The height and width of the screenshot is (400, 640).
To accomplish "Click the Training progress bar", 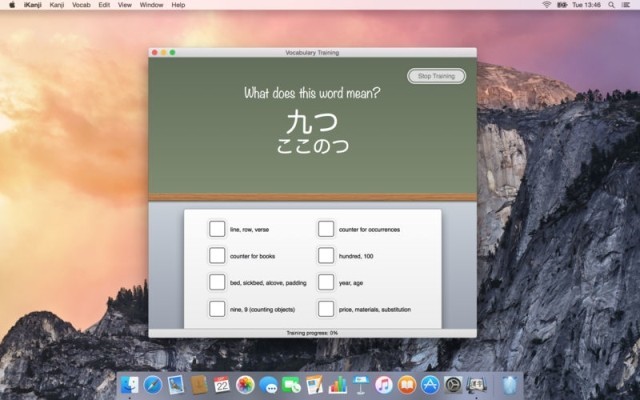I will [312, 332].
